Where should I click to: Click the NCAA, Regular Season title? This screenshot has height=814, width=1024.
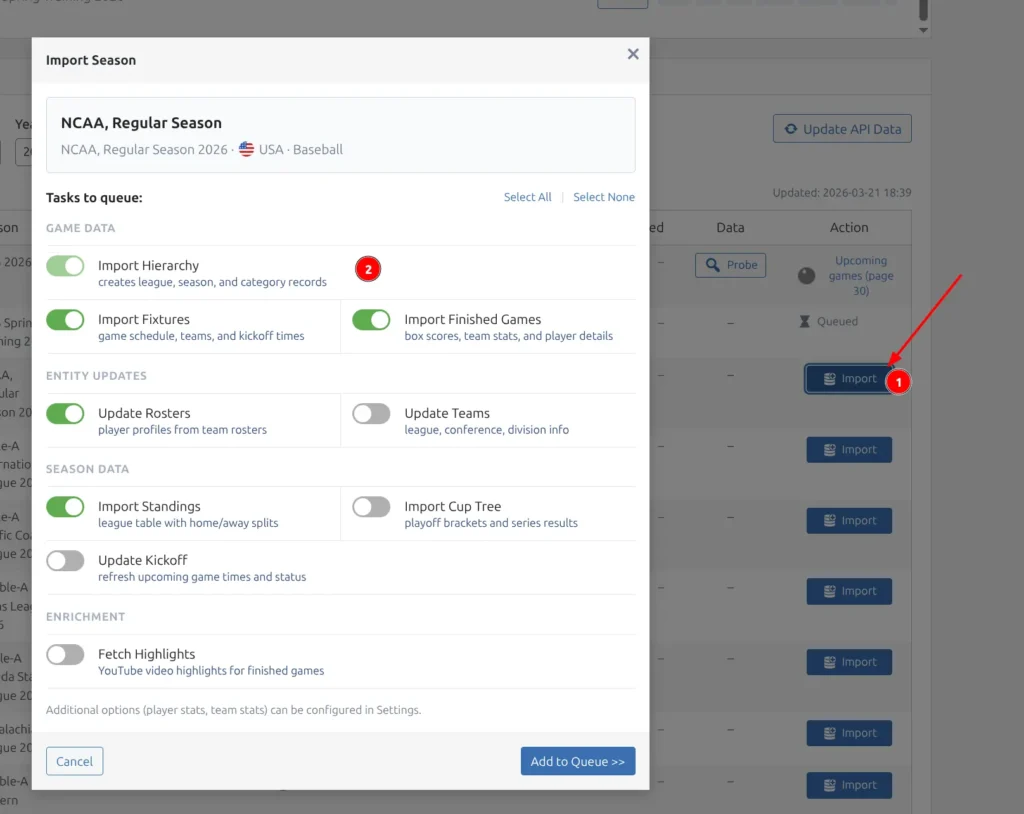[x=141, y=123]
